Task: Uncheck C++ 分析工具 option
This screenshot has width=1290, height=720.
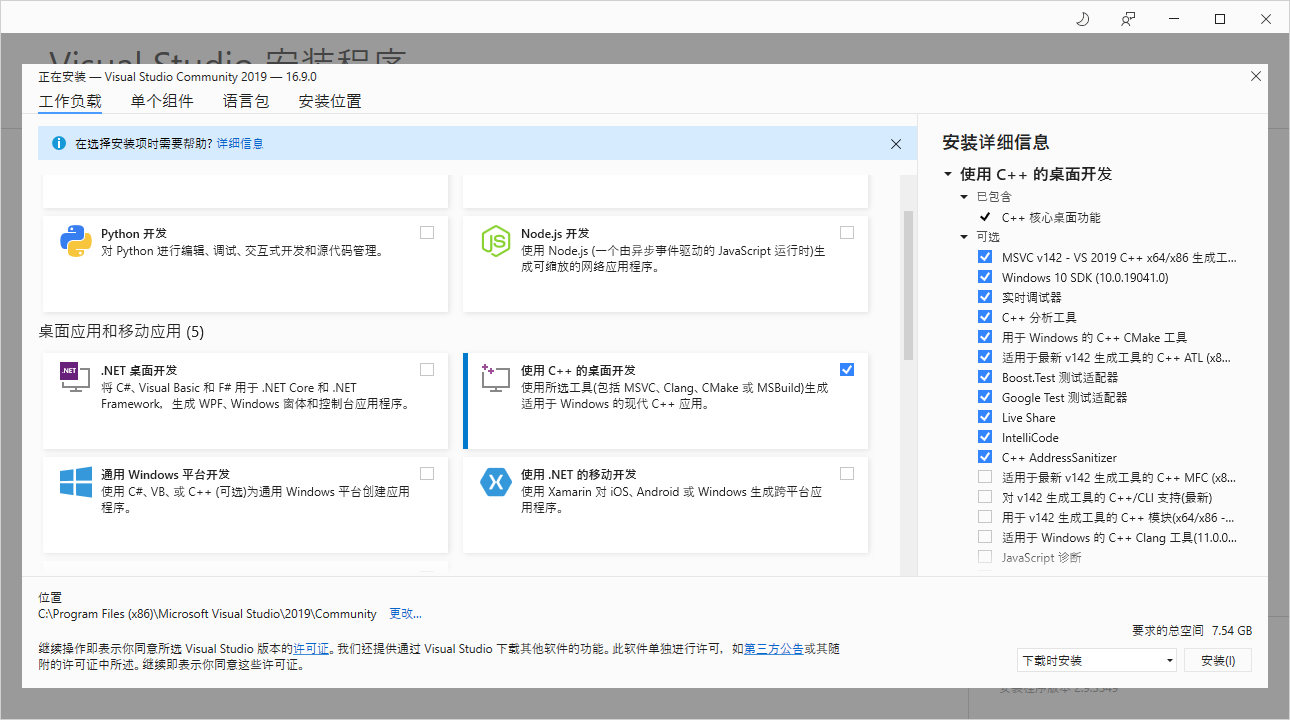Action: (x=985, y=317)
